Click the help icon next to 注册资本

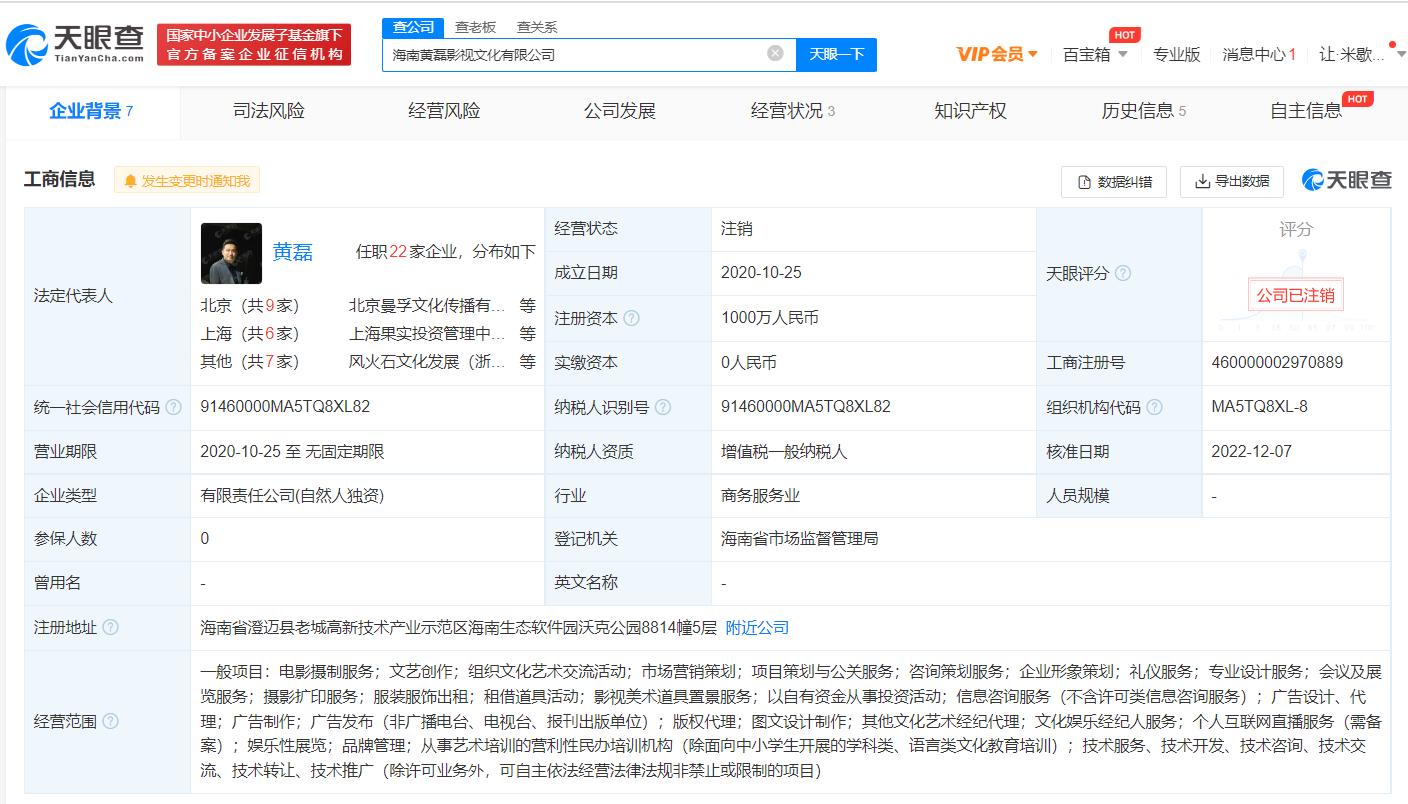pyautogui.click(x=631, y=318)
